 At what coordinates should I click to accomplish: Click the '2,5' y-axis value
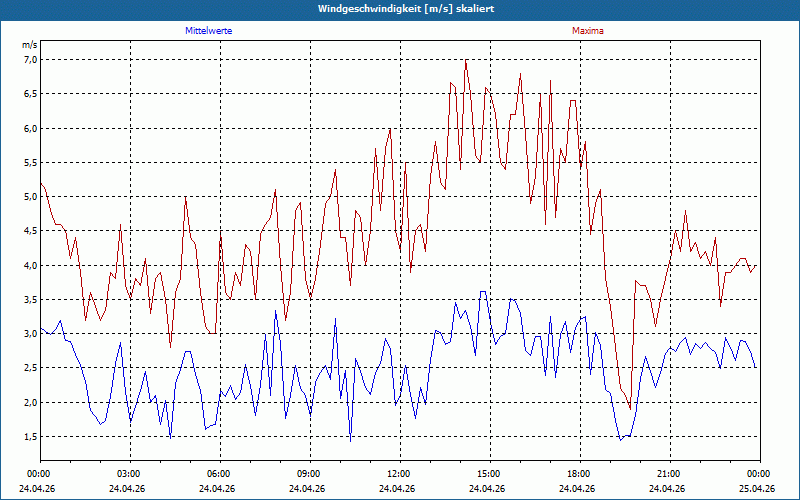click(x=31, y=368)
